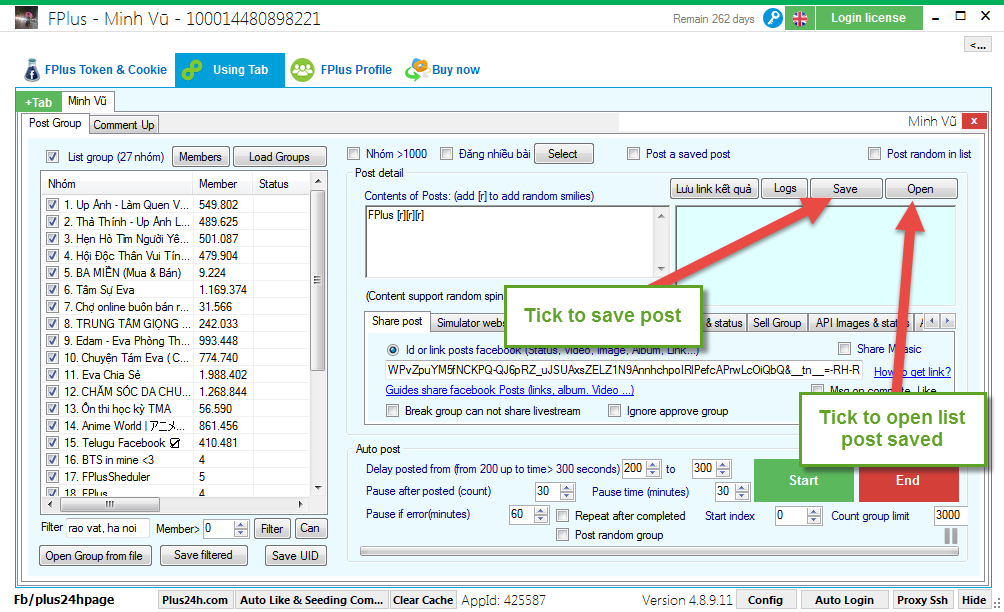This screenshot has height=612, width=1004.
Task: Enable Post random in list checkbox
Action: 874,154
